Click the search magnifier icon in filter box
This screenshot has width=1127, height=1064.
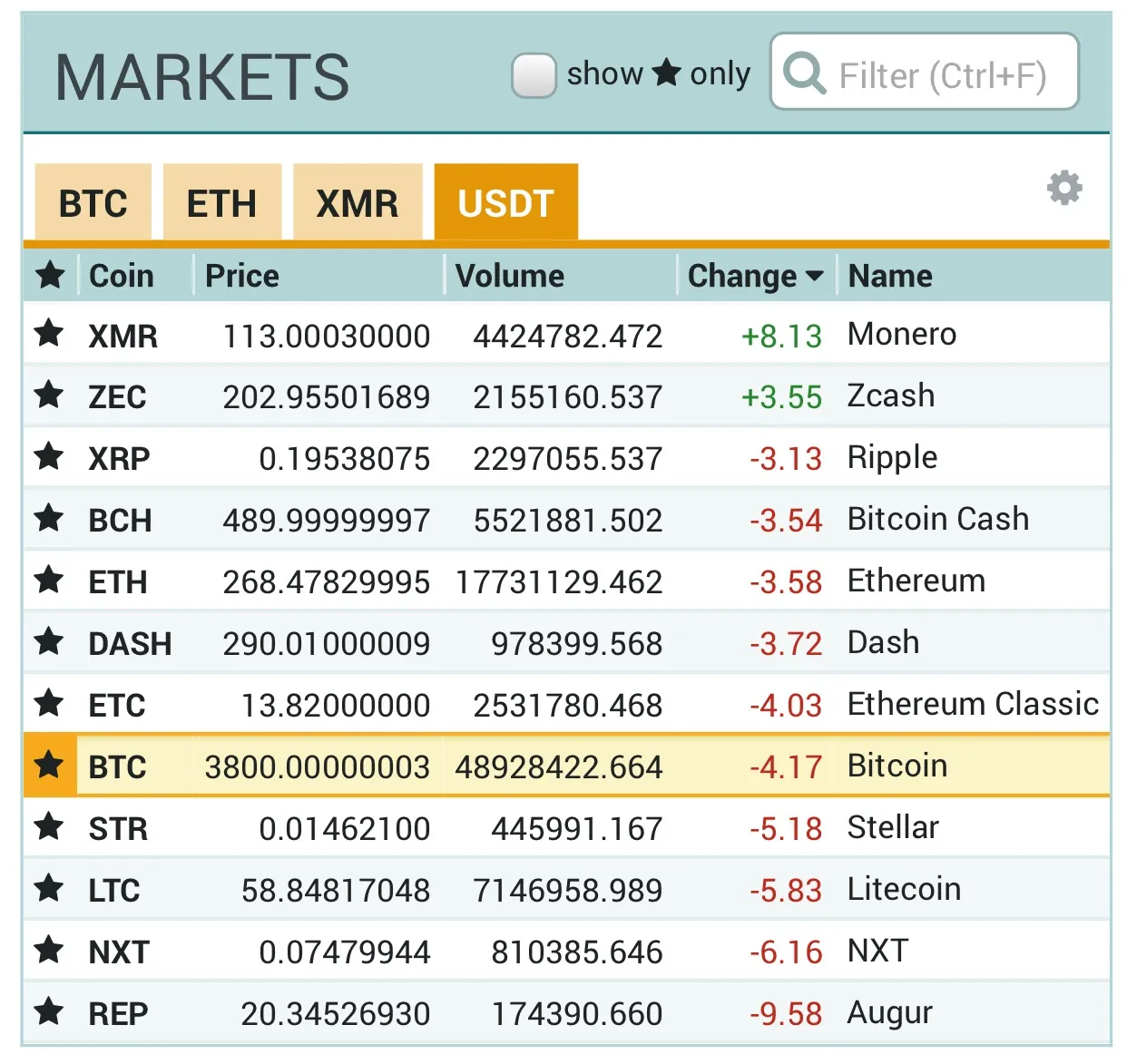point(804,73)
